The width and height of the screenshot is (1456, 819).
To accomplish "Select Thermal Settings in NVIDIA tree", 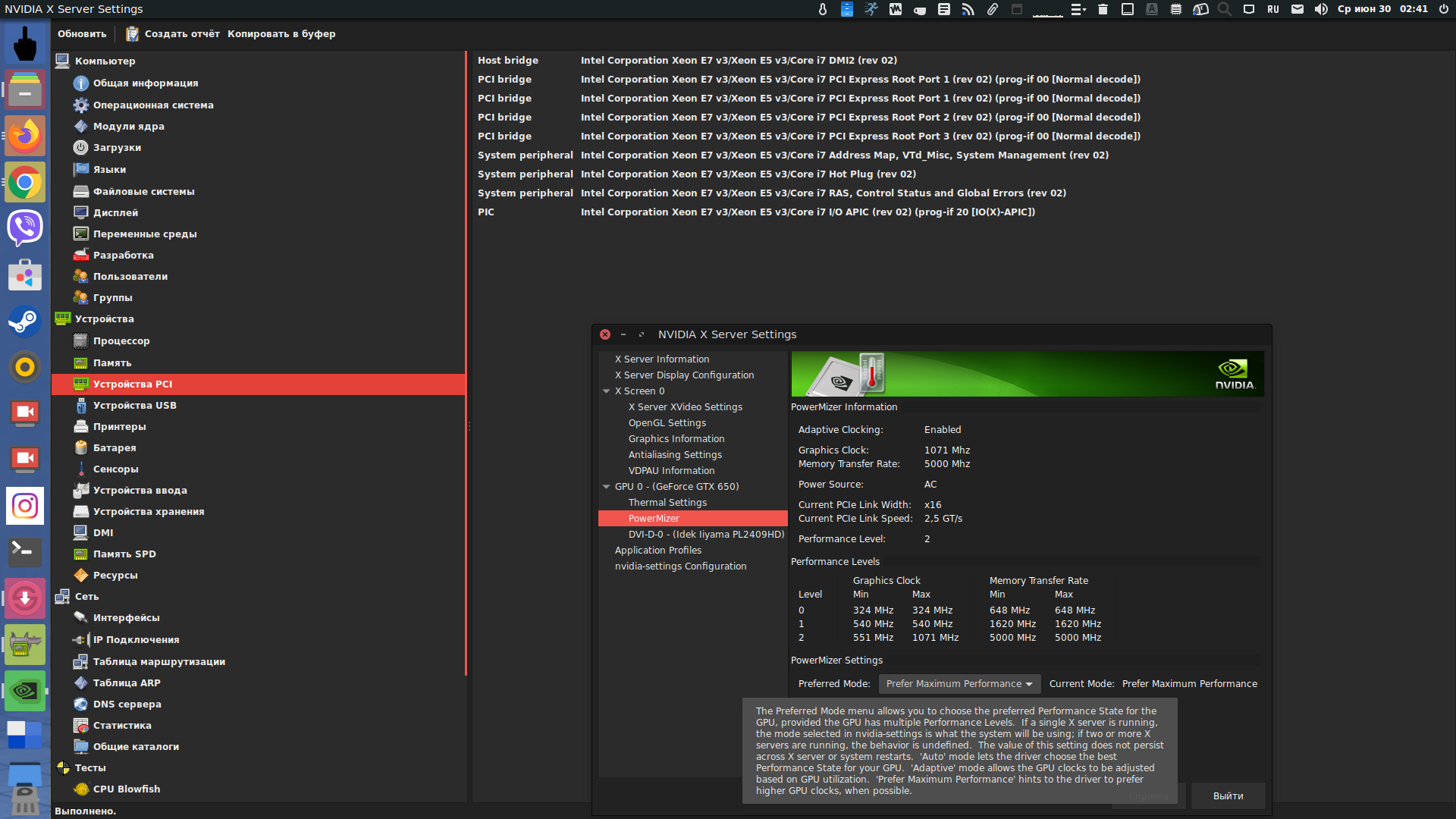I will click(667, 503).
